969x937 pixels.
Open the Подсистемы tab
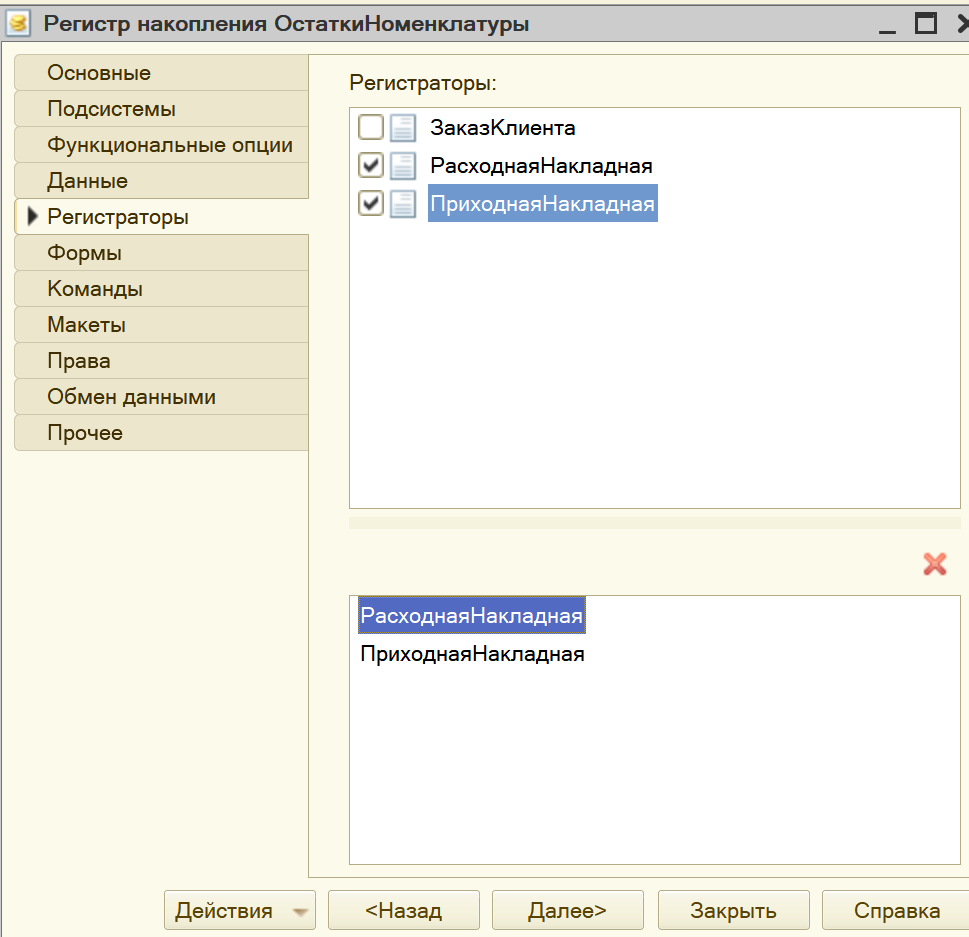pos(161,109)
